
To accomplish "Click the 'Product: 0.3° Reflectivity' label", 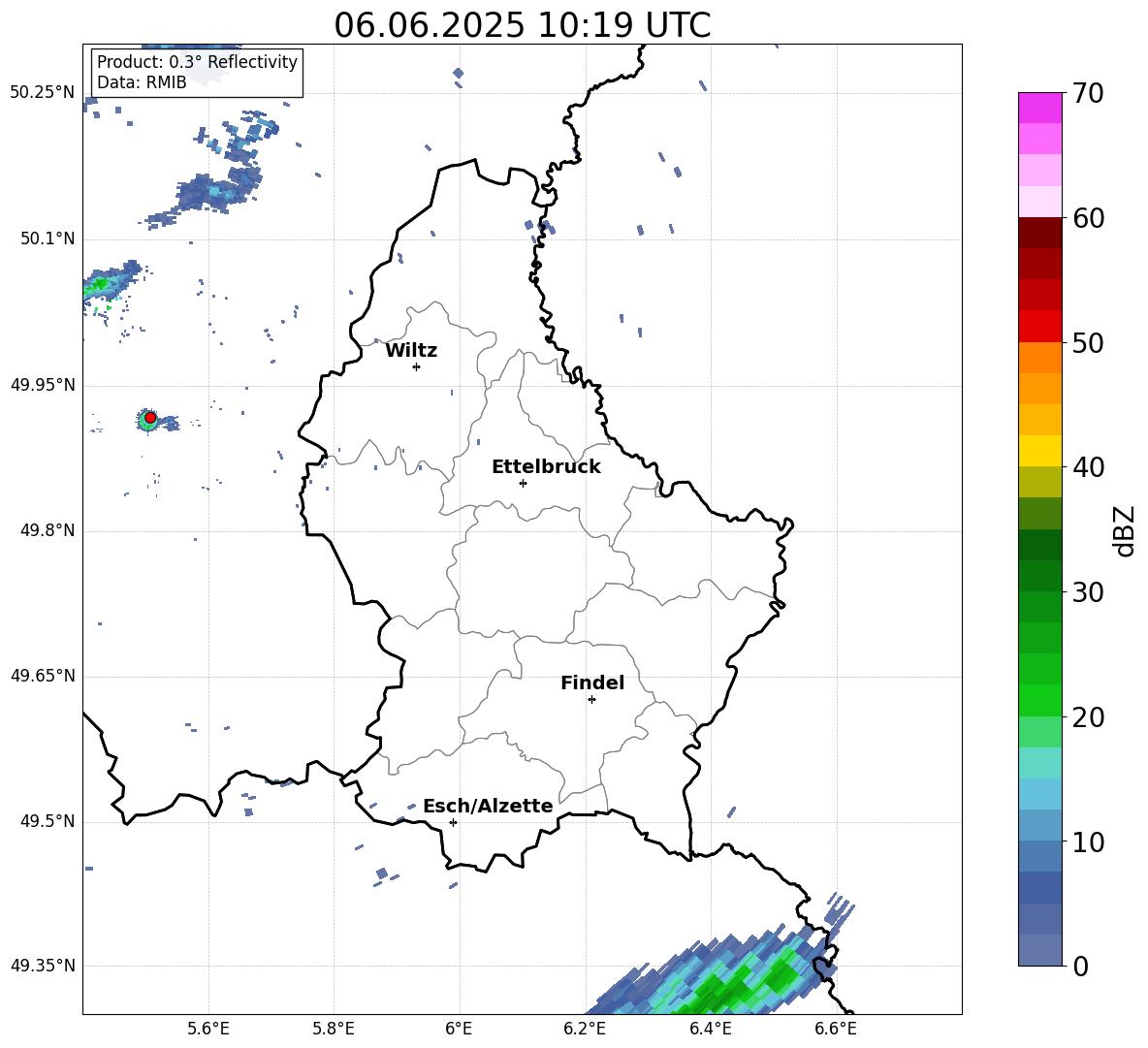I will [x=197, y=61].
